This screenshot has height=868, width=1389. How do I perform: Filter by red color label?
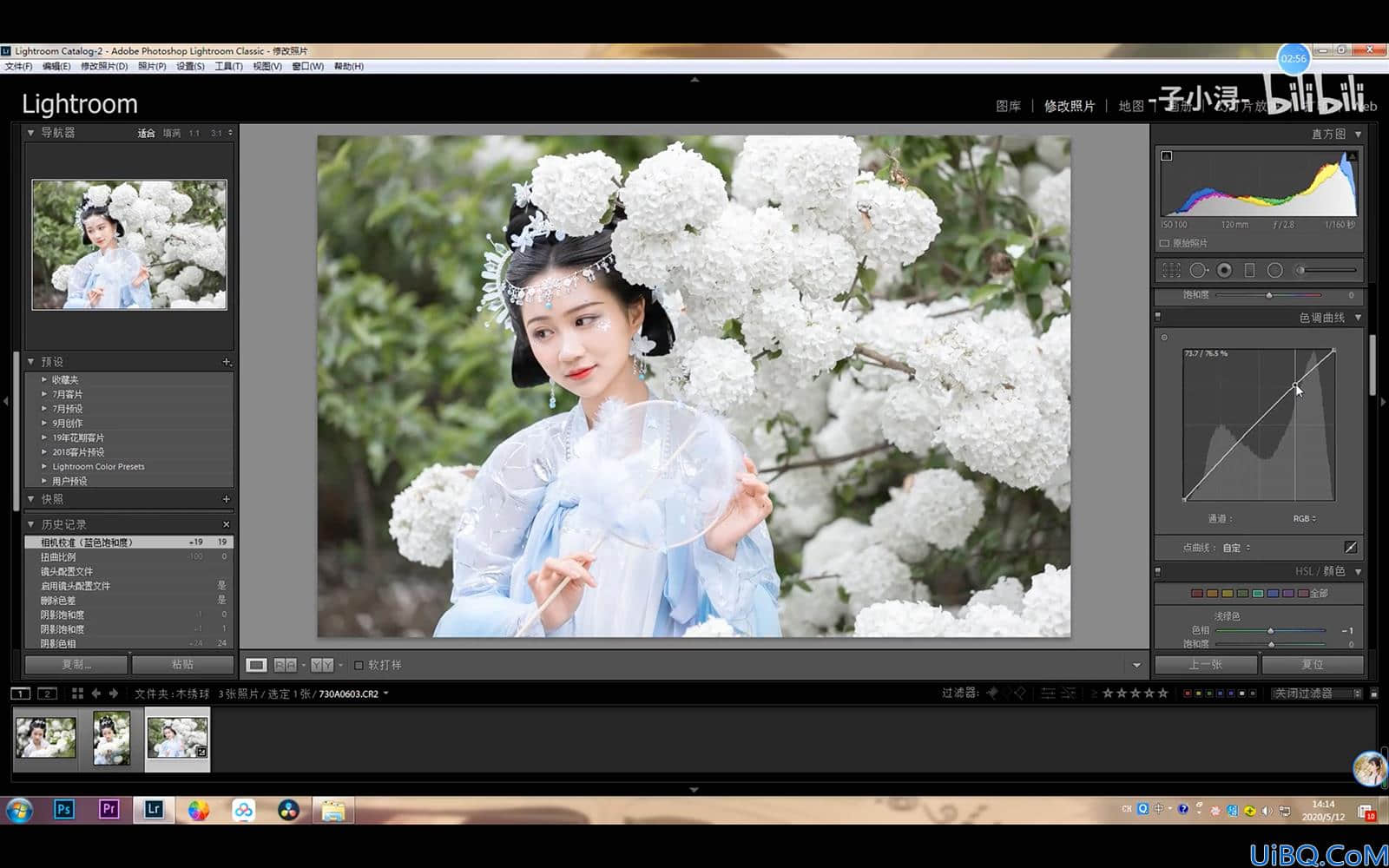click(x=1188, y=694)
